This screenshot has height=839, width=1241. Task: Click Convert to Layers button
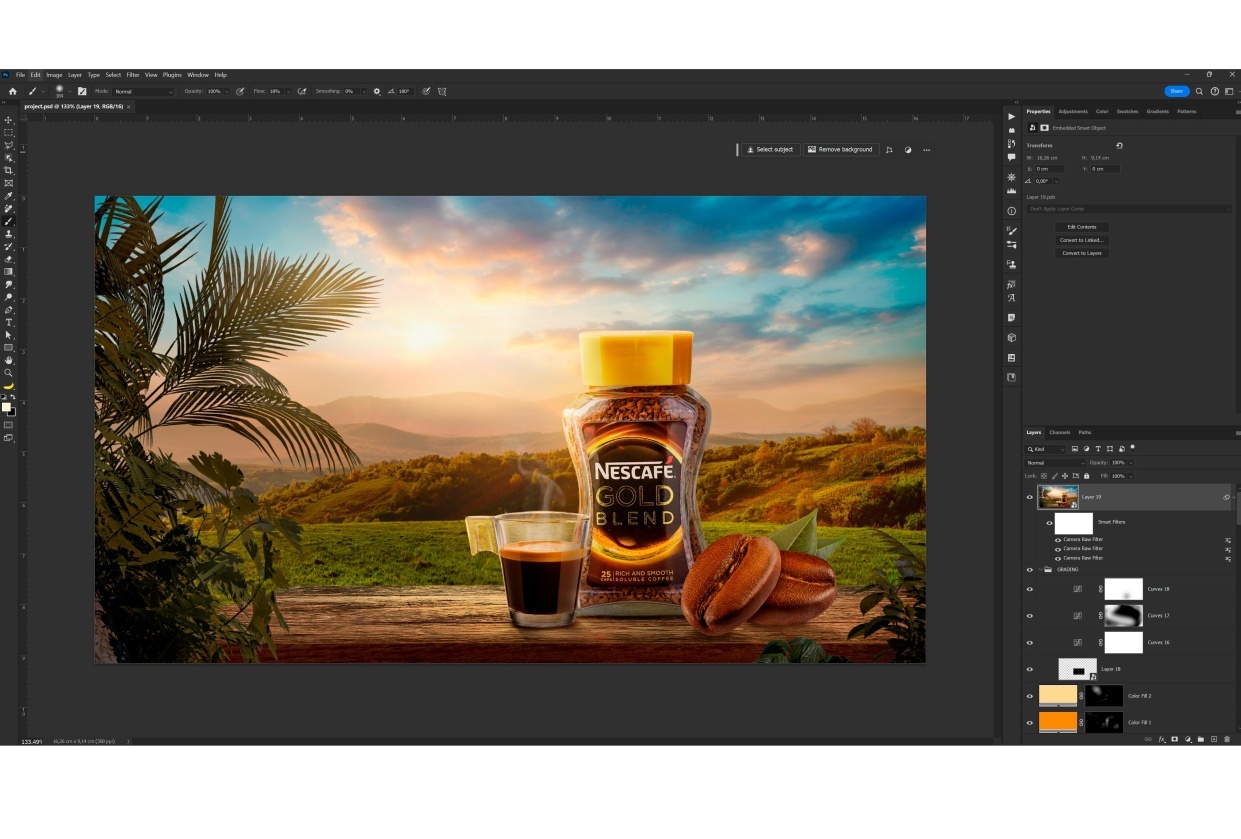(x=1082, y=253)
